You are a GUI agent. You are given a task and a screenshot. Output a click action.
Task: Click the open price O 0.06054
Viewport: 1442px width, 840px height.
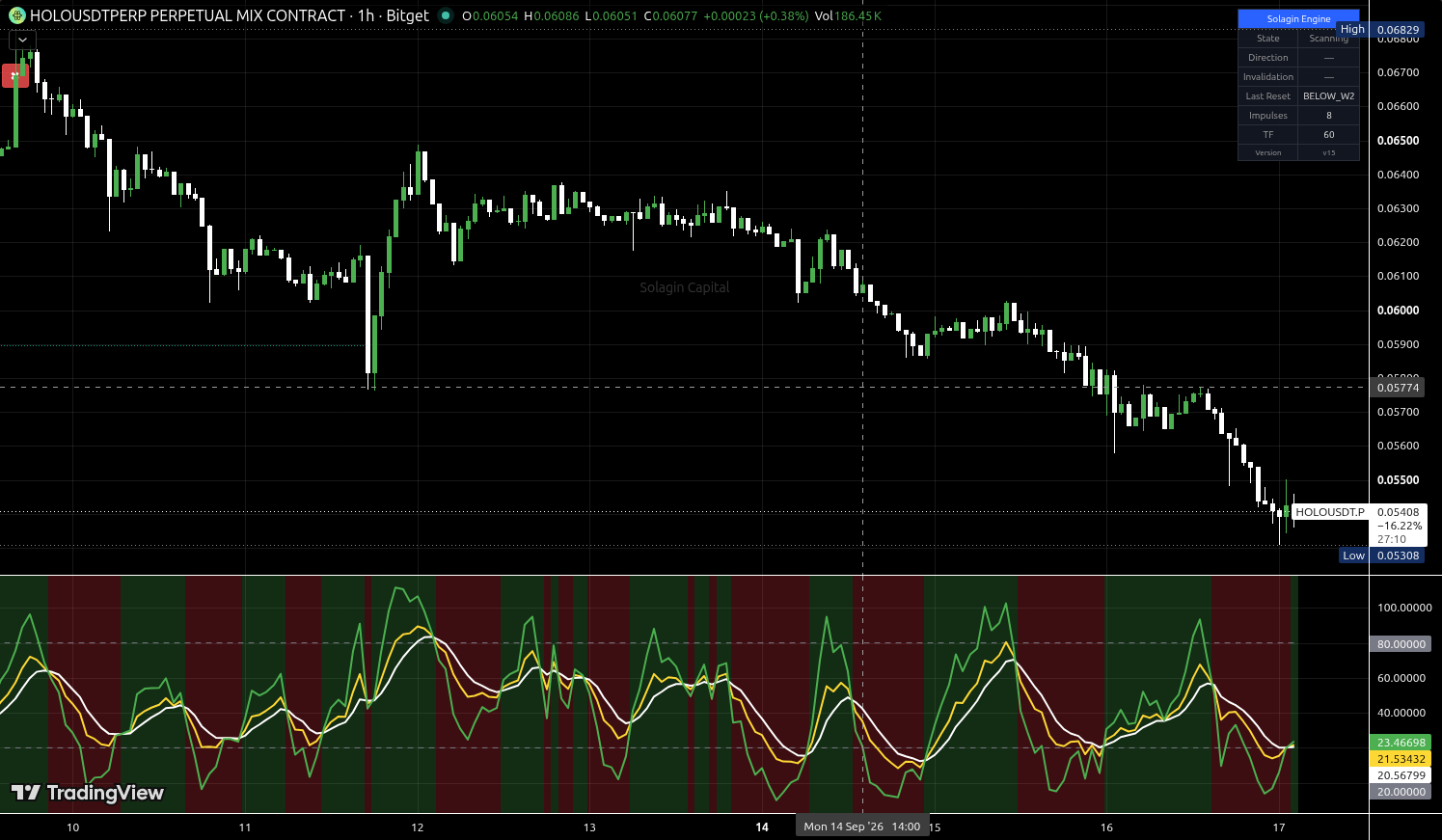pos(490,16)
